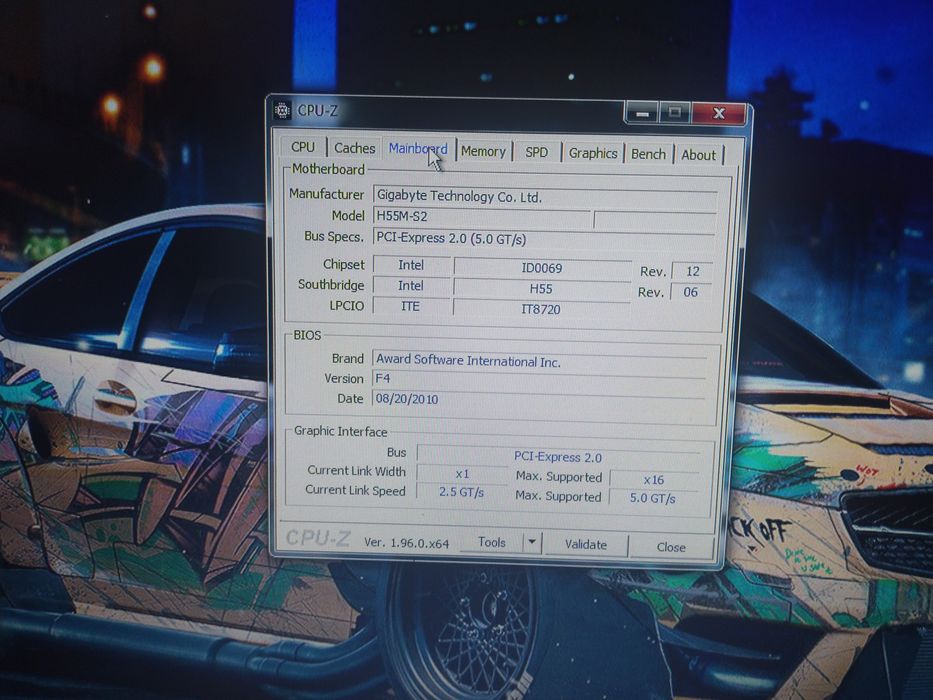Open the Caches tab
The height and width of the screenshot is (700, 933).
click(x=355, y=148)
